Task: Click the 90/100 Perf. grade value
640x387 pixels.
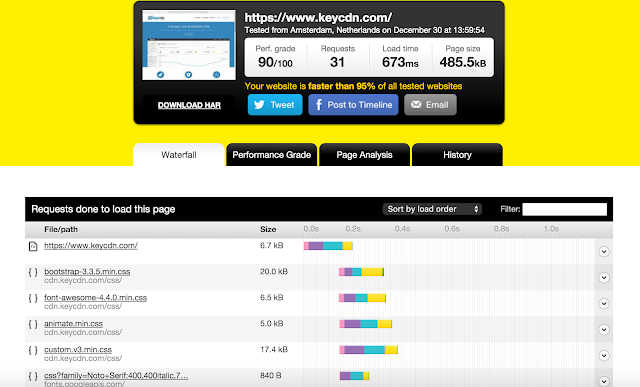Action: [x=275, y=62]
